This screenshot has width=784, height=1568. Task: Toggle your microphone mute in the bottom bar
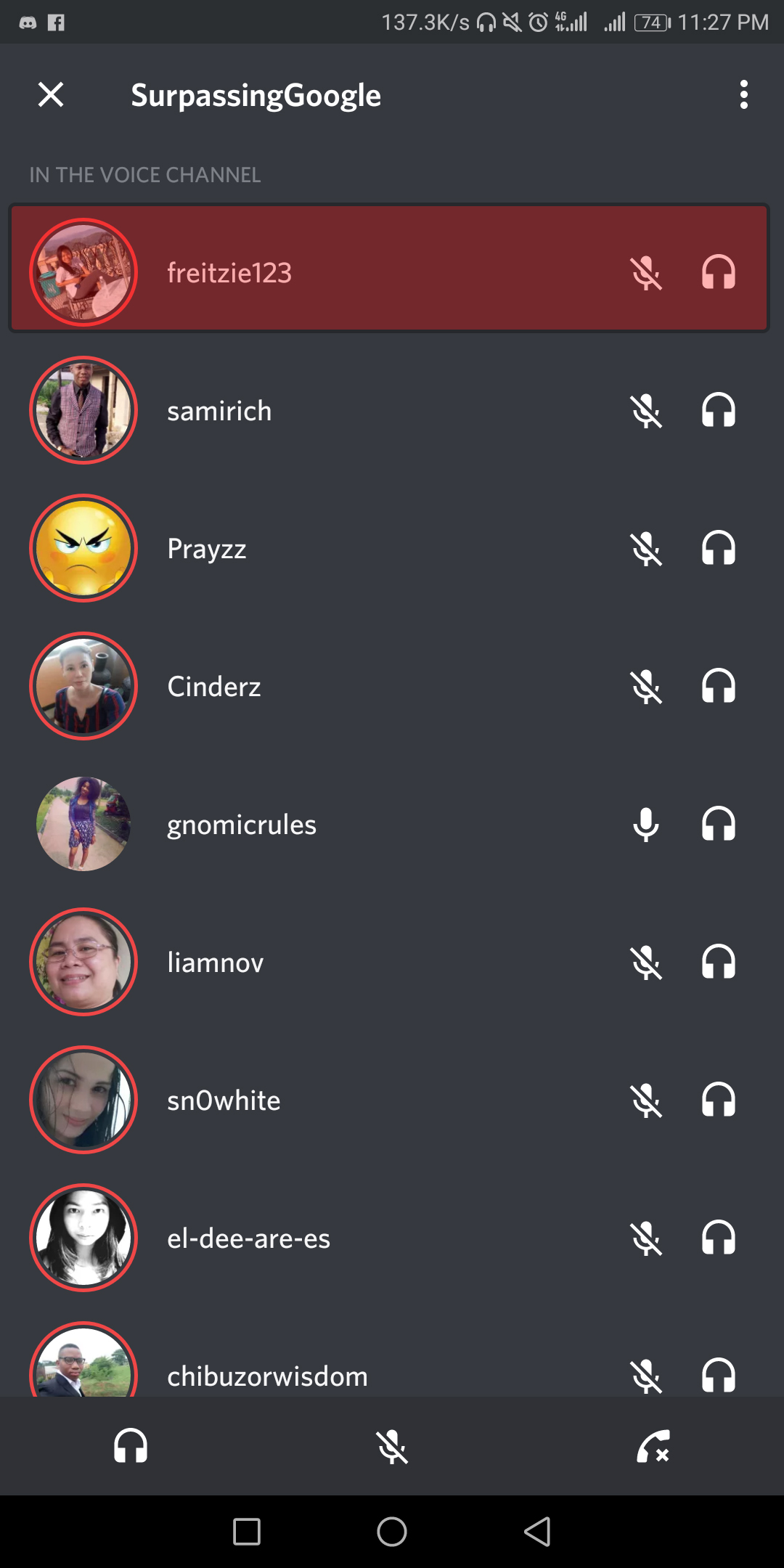click(392, 1447)
